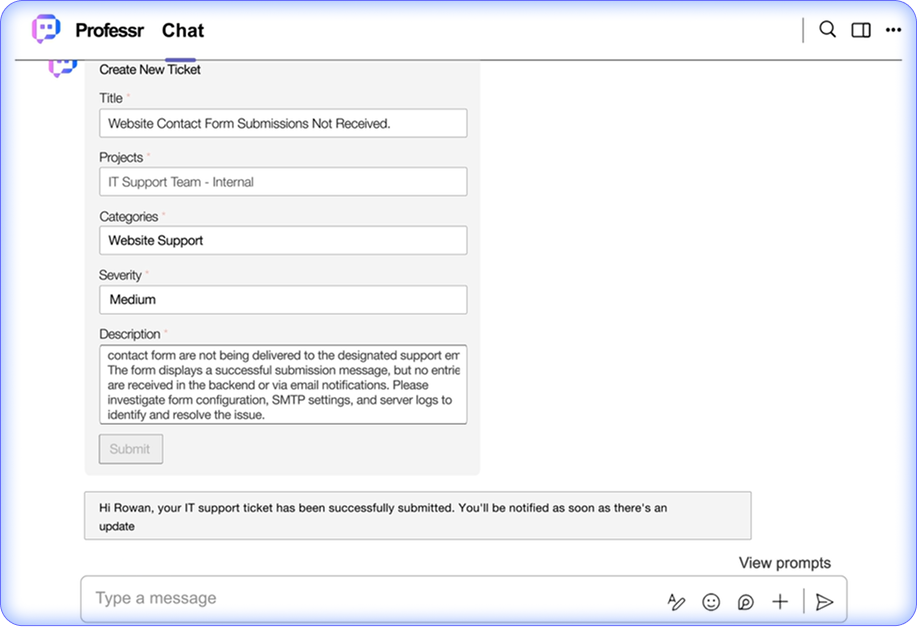Viewport: 917px width, 627px height.
Task: Focus the Type a message box
Action: pyautogui.click(x=370, y=599)
